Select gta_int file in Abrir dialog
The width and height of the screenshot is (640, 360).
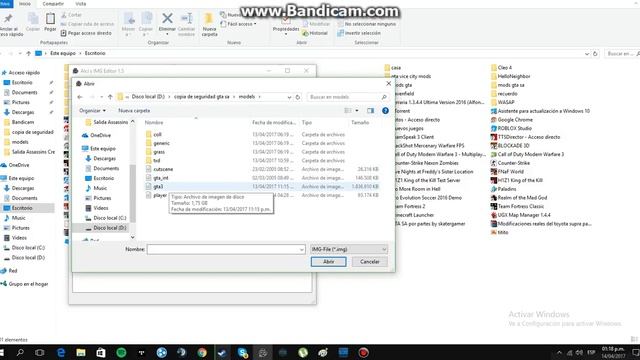pos(262,178)
